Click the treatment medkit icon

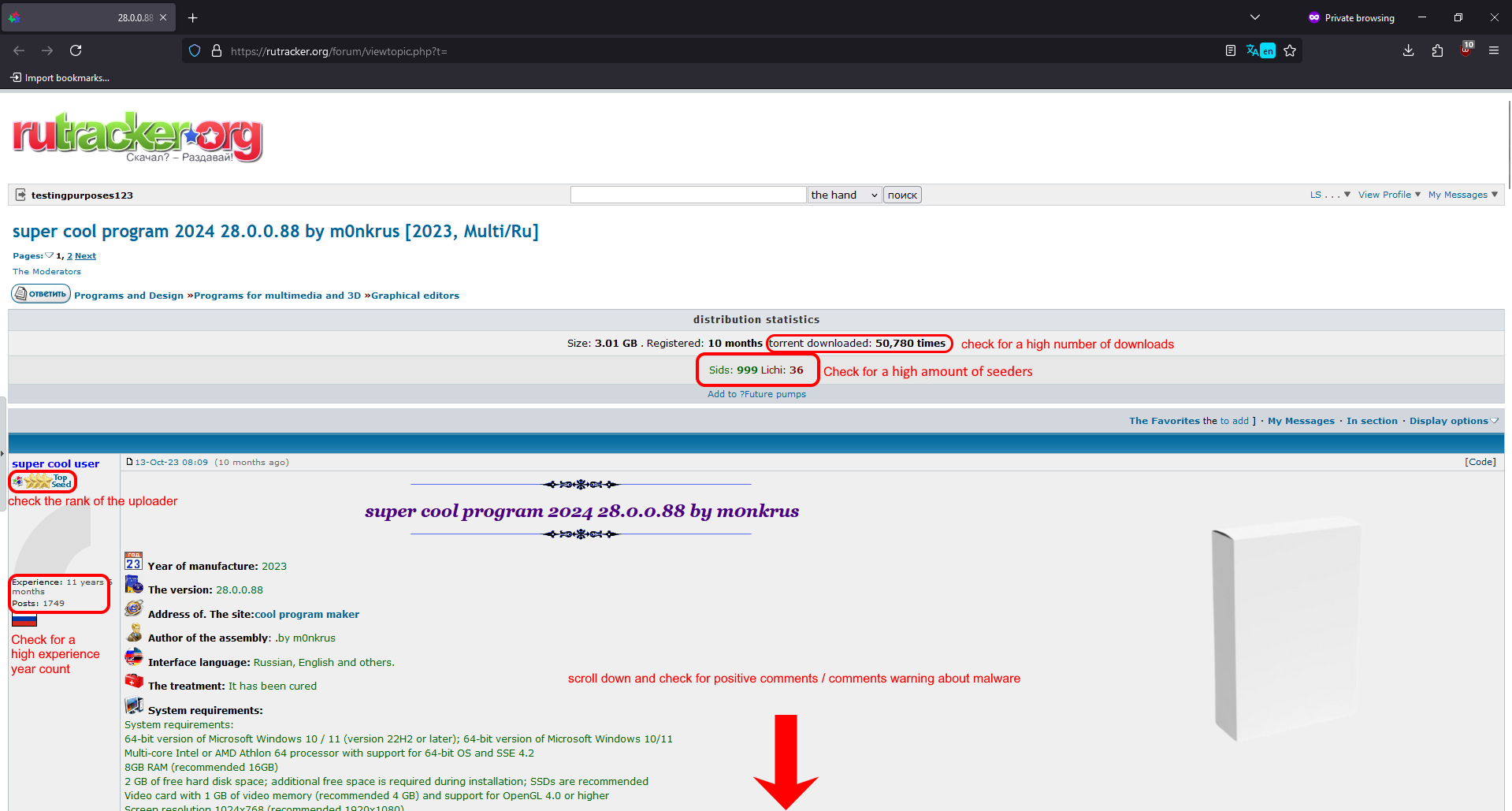pyautogui.click(x=134, y=681)
